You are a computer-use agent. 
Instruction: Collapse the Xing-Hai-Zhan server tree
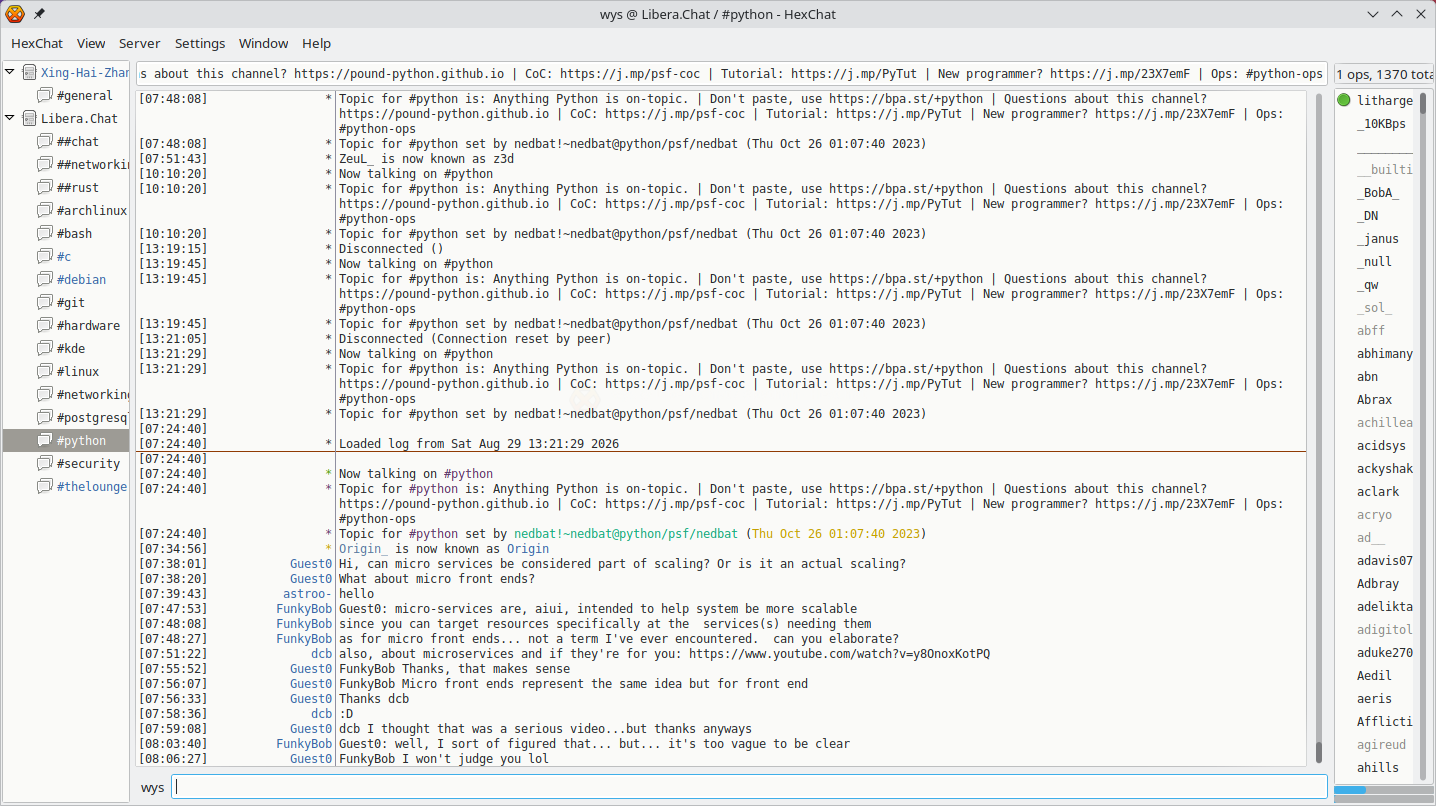(10, 72)
